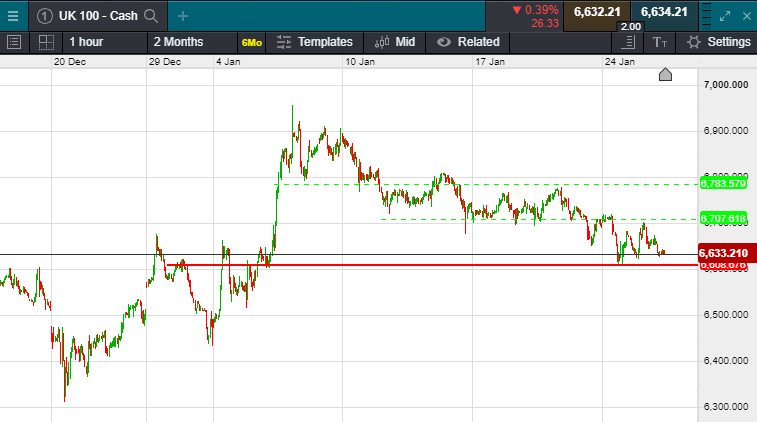Change the Mid price type option
This screenshot has height=422, width=757.
[x=395, y=42]
